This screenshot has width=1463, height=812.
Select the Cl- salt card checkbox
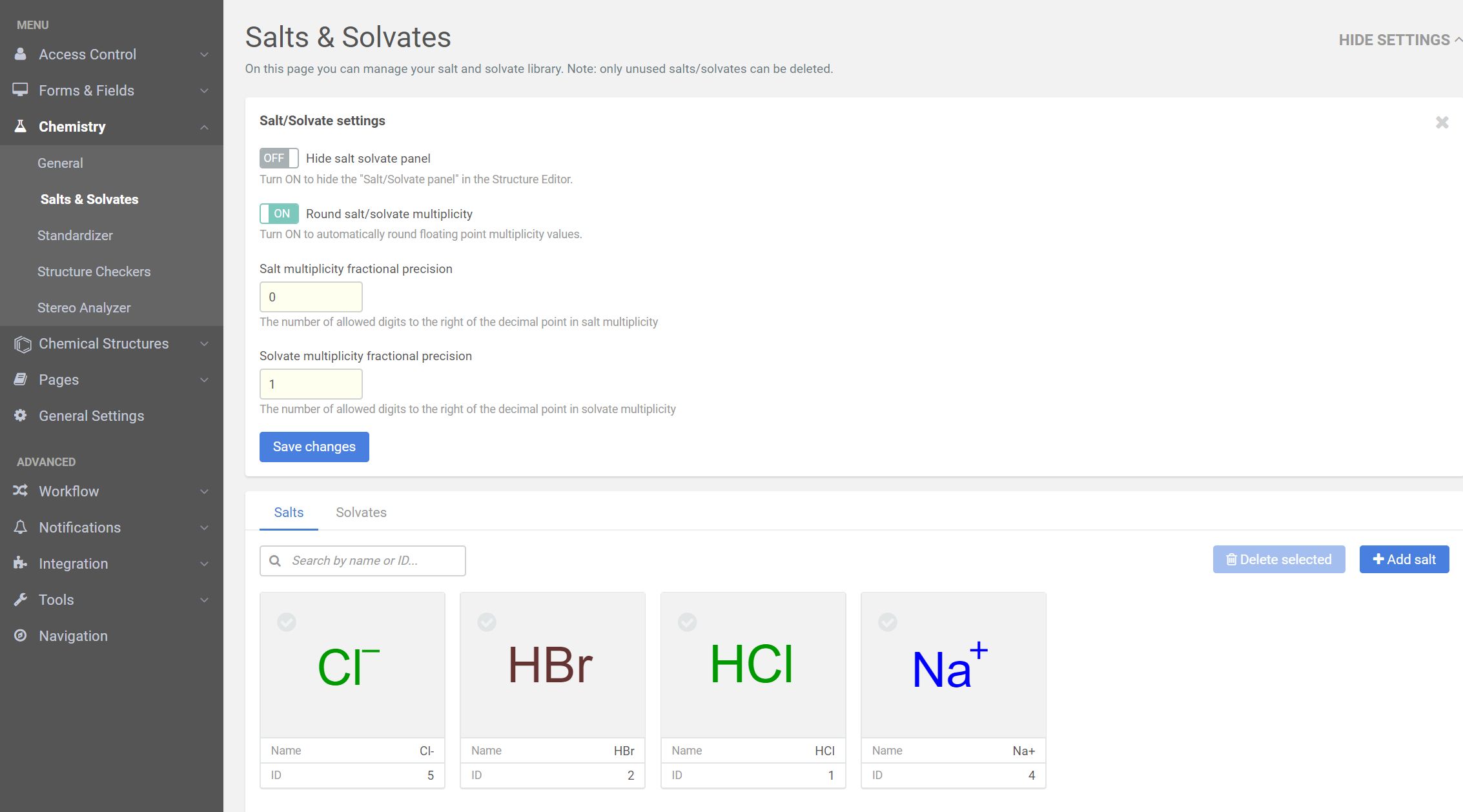click(x=287, y=622)
